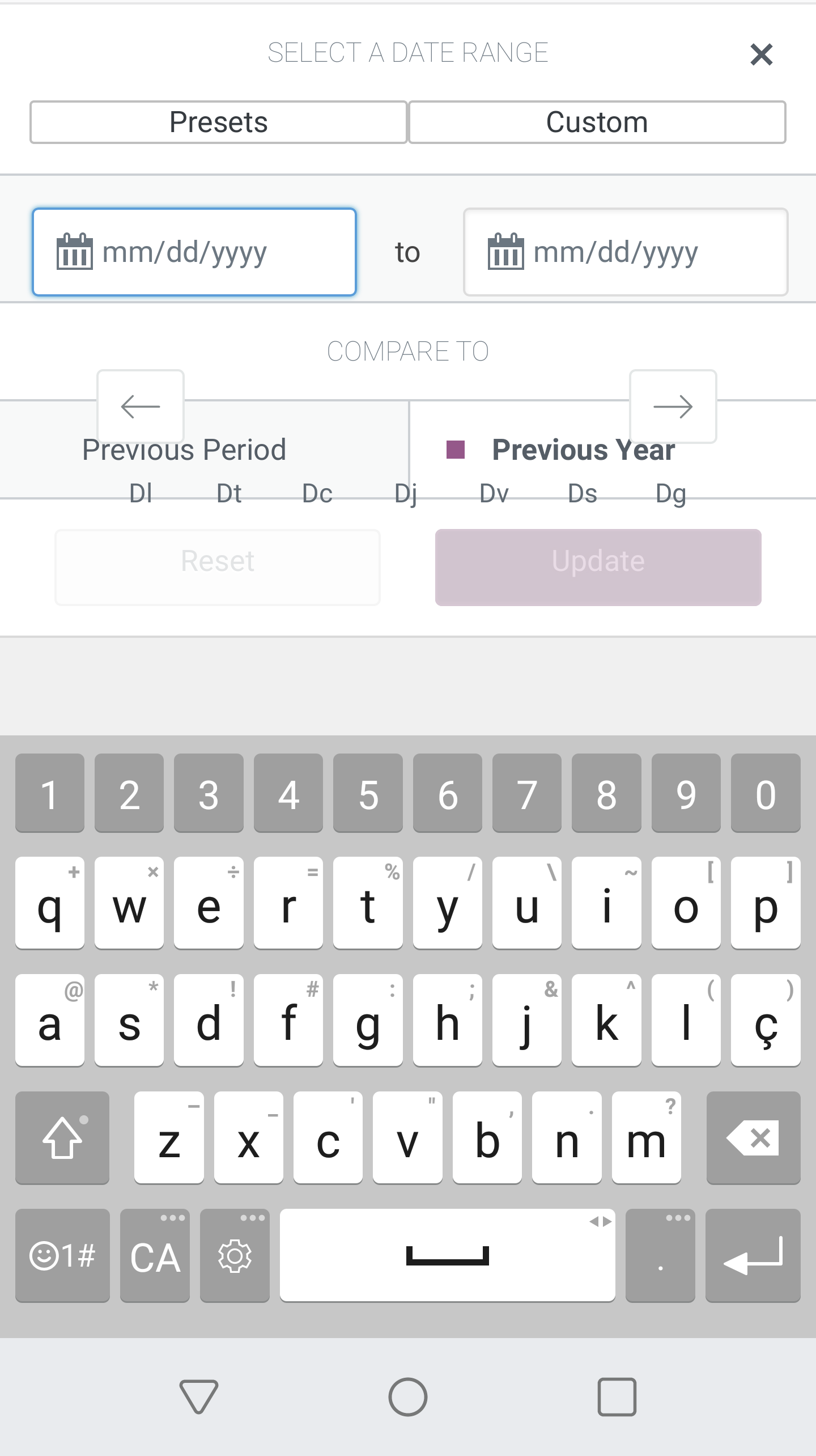Viewport: 816px width, 1456px height.
Task: Focus the end date input field
Action: pyautogui.click(x=626, y=252)
